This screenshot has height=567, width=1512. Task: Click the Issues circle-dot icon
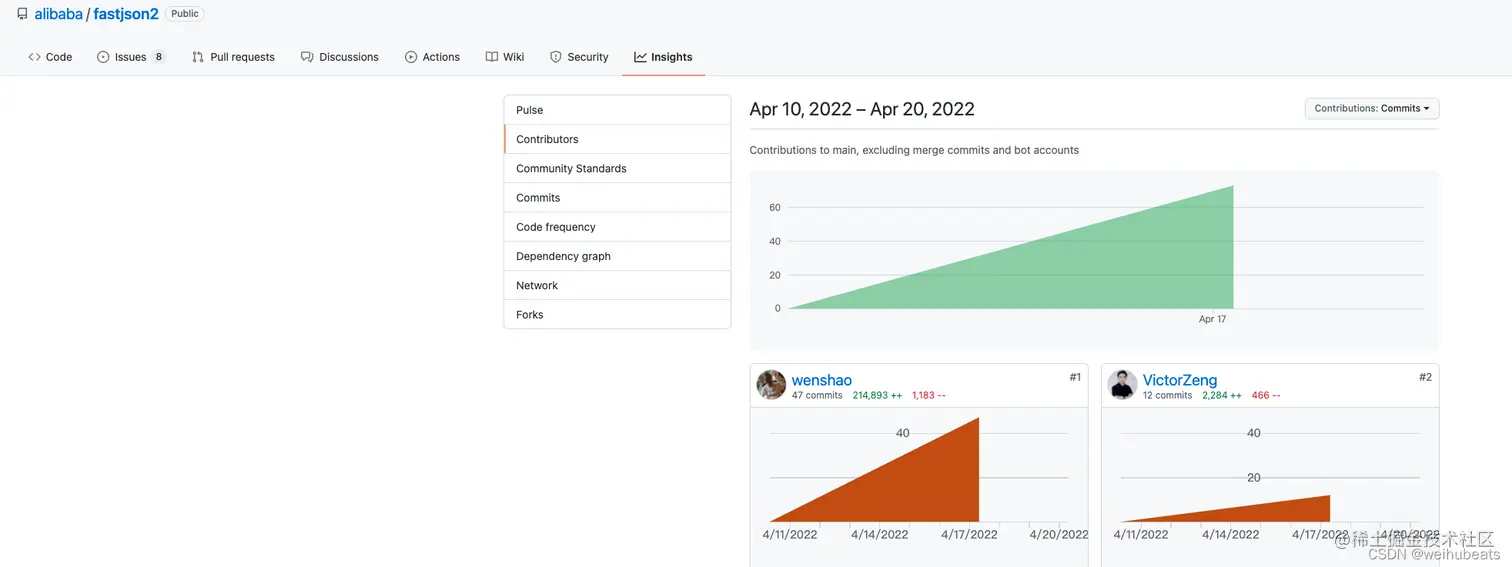(x=103, y=57)
